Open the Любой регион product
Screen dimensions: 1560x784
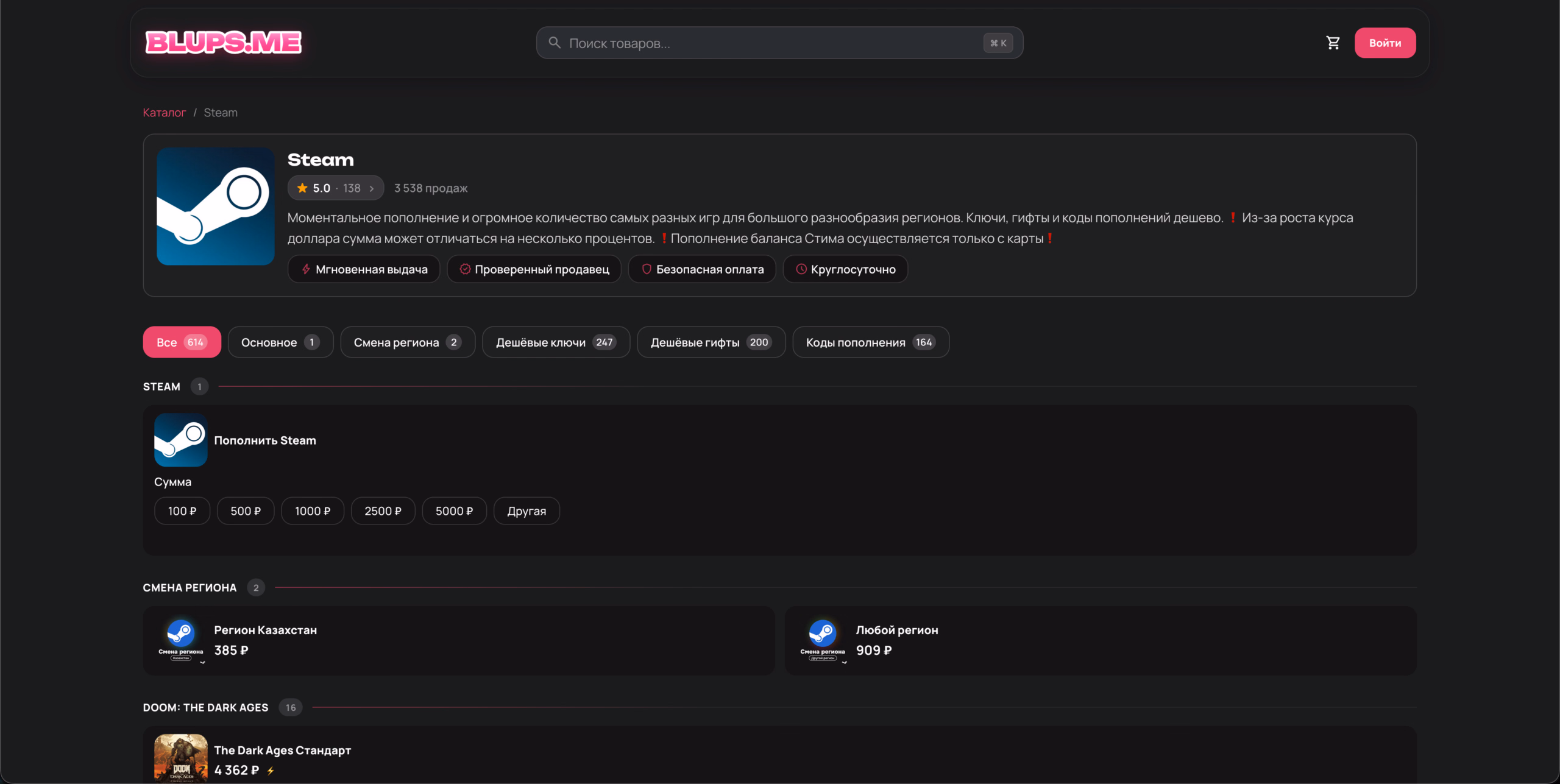click(1101, 640)
